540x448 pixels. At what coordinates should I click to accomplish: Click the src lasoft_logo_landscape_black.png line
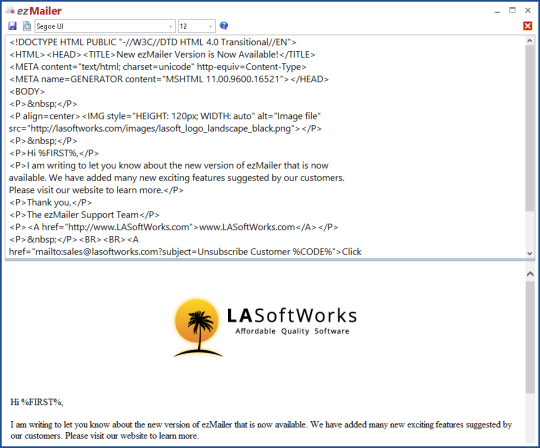pos(165,128)
